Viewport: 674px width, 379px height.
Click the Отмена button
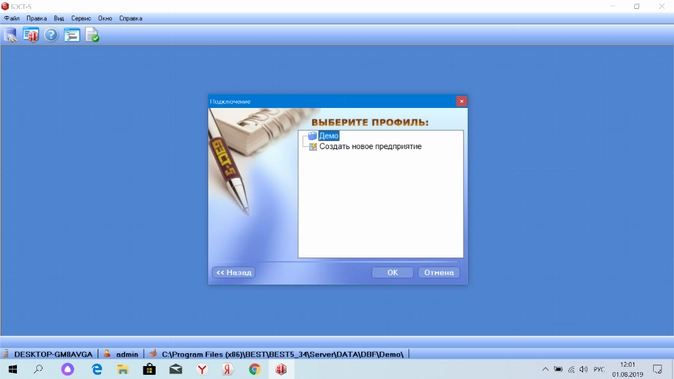[439, 272]
